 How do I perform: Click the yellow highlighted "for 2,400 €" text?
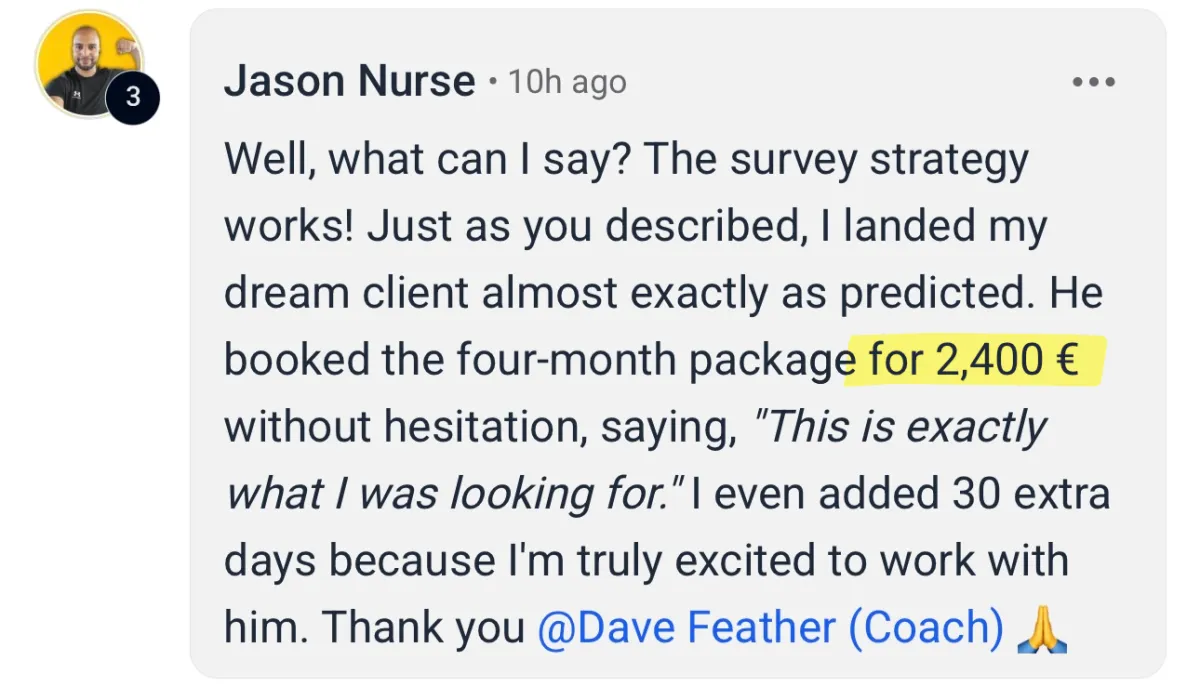pos(973,360)
